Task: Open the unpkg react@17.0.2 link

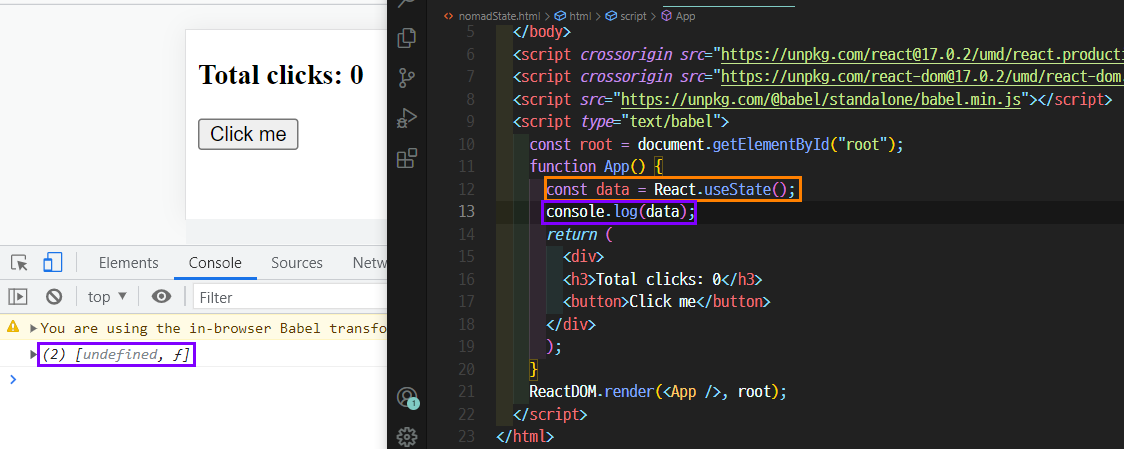Action: click(922, 55)
